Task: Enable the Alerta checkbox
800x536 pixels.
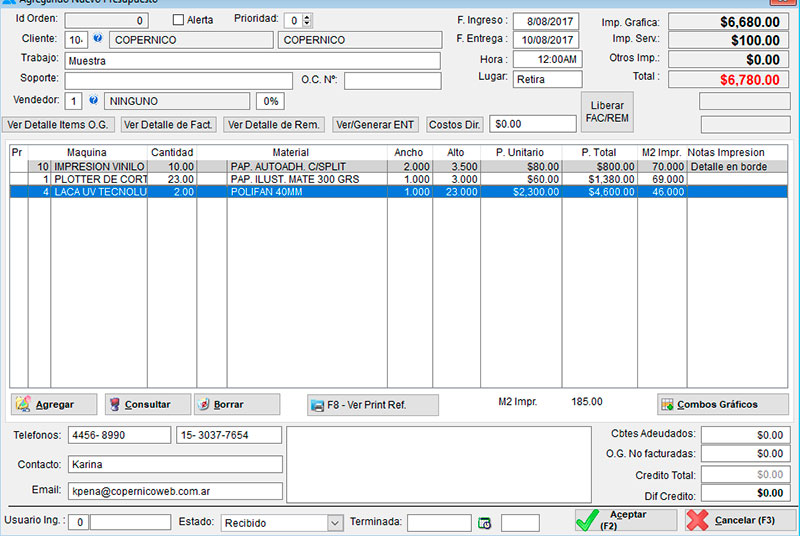Action: (x=179, y=20)
